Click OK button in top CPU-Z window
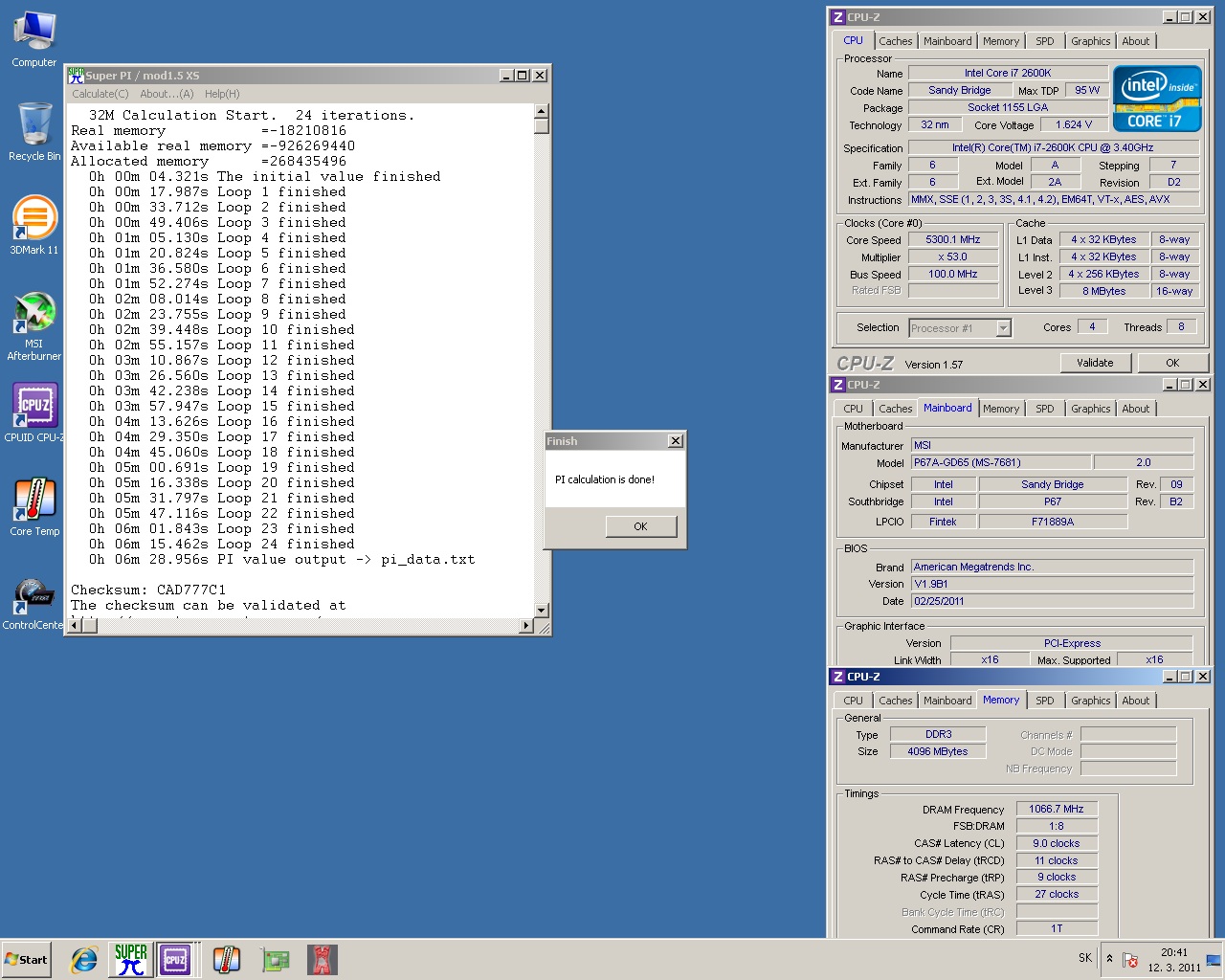Image resolution: width=1225 pixels, height=980 pixels. (x=1172, y=363)
